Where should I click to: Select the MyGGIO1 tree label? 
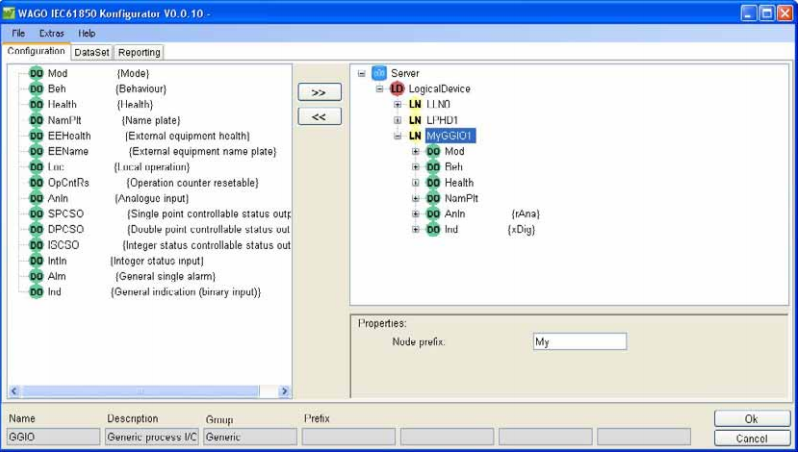[450, 136]
